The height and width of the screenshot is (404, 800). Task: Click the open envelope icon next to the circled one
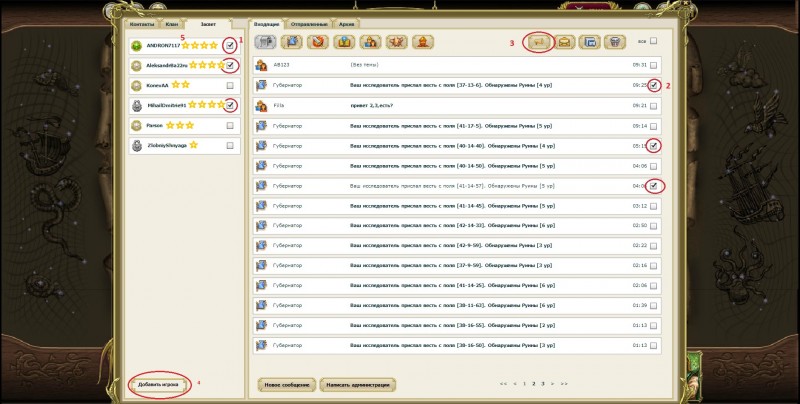tap(565, 42)
